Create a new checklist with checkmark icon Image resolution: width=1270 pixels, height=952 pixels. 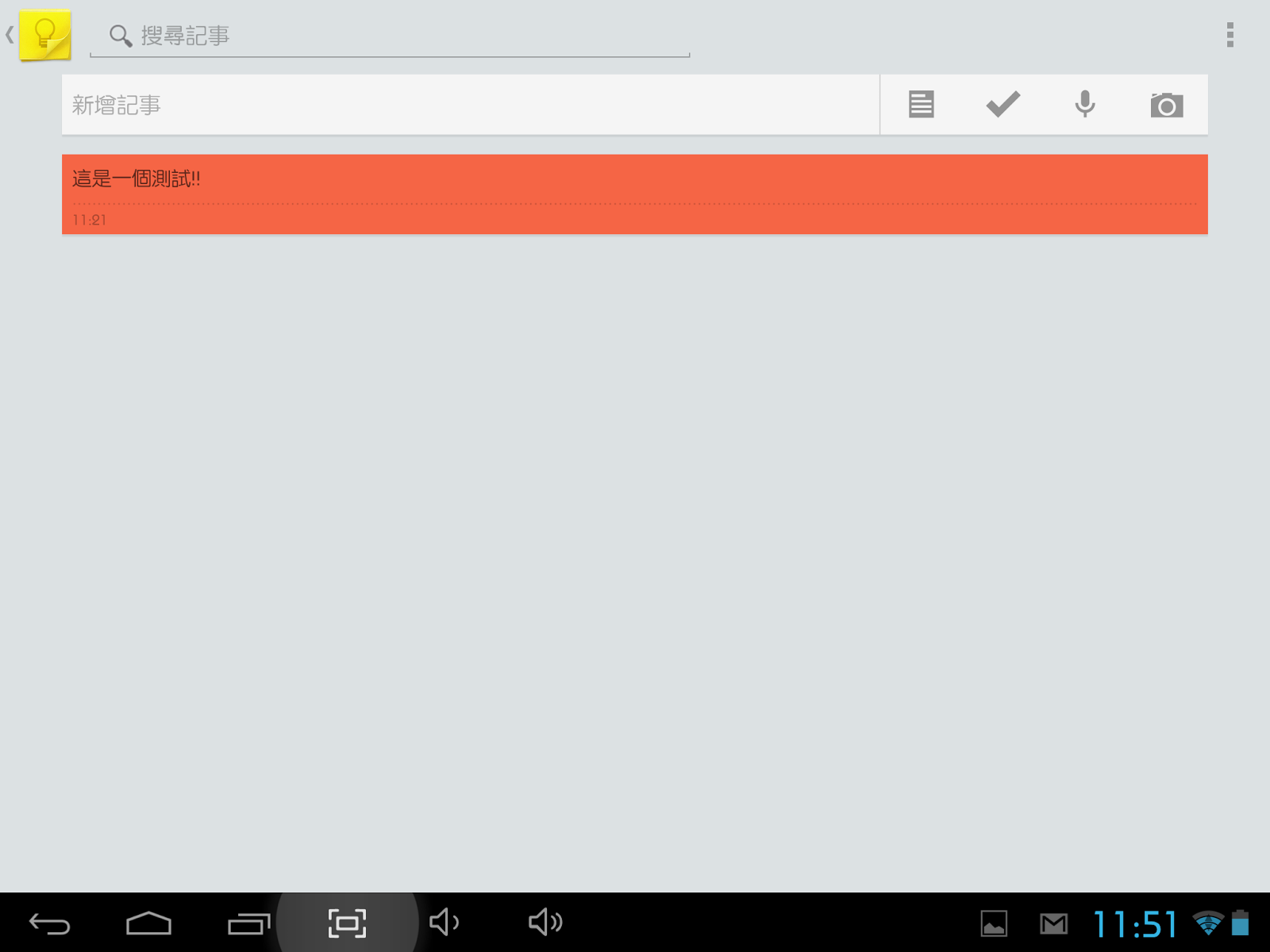pyautogui.click(x=1003, y=104)
